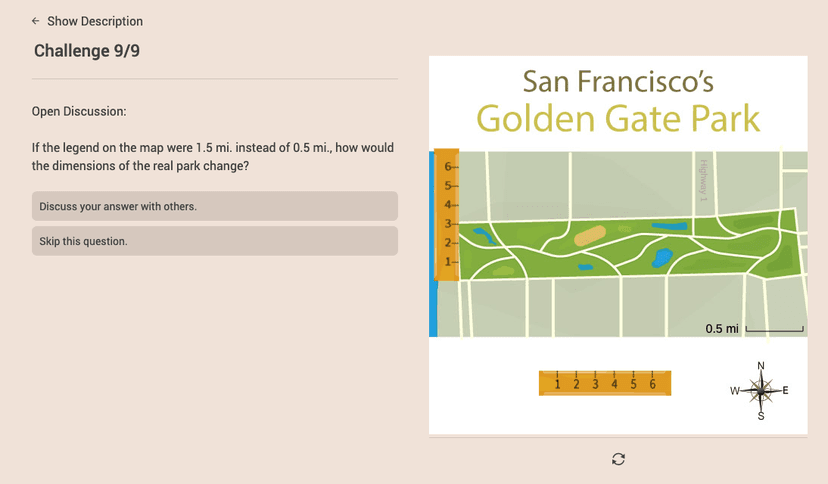Select Skip this question option
828x484 pixels.
coord(214,241)
